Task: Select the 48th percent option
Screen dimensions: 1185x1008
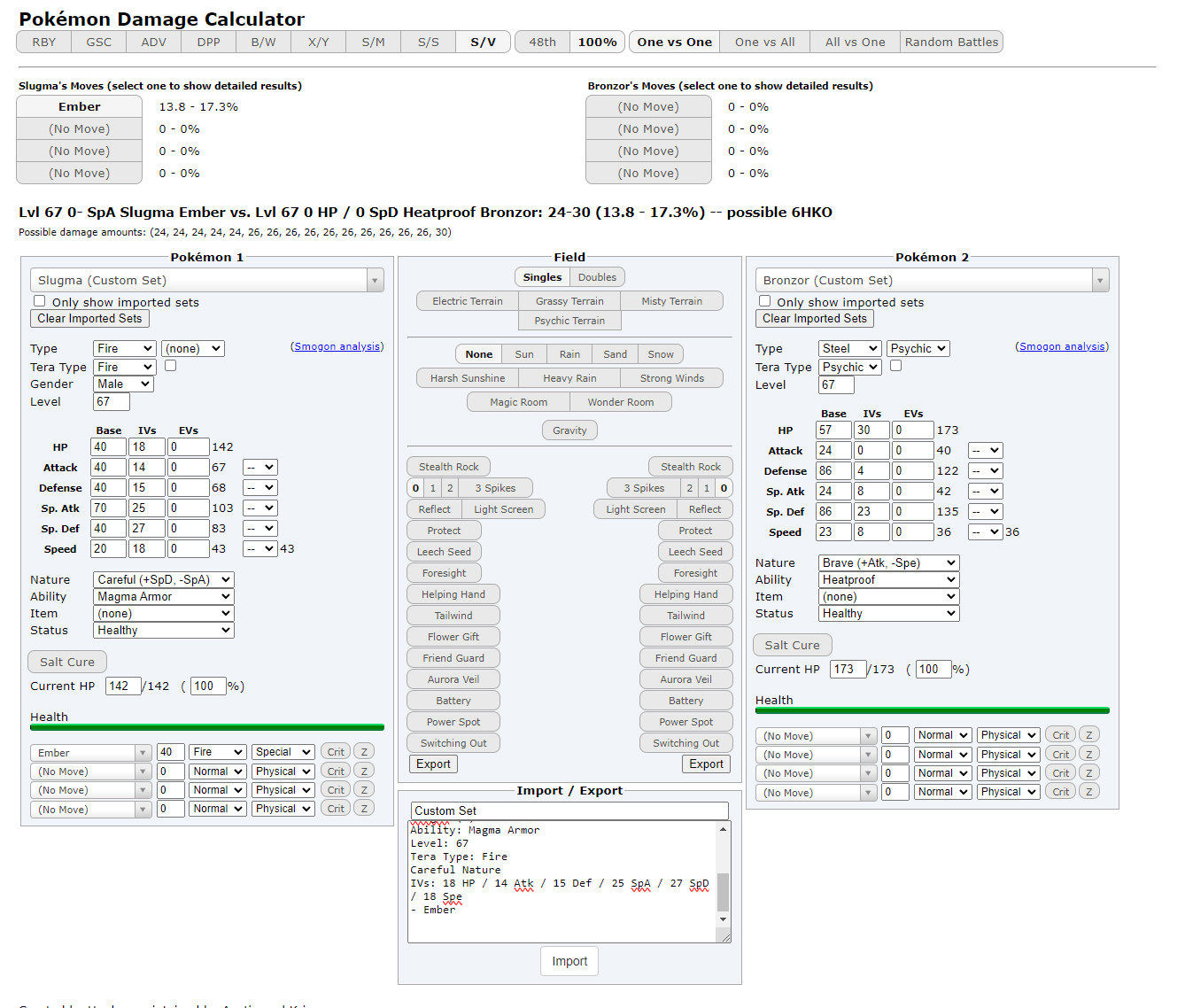Action: point(543,42)
